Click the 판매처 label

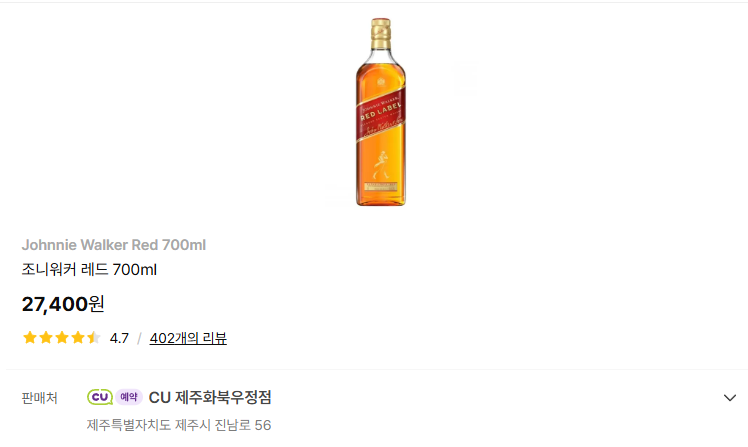(40, 398)
